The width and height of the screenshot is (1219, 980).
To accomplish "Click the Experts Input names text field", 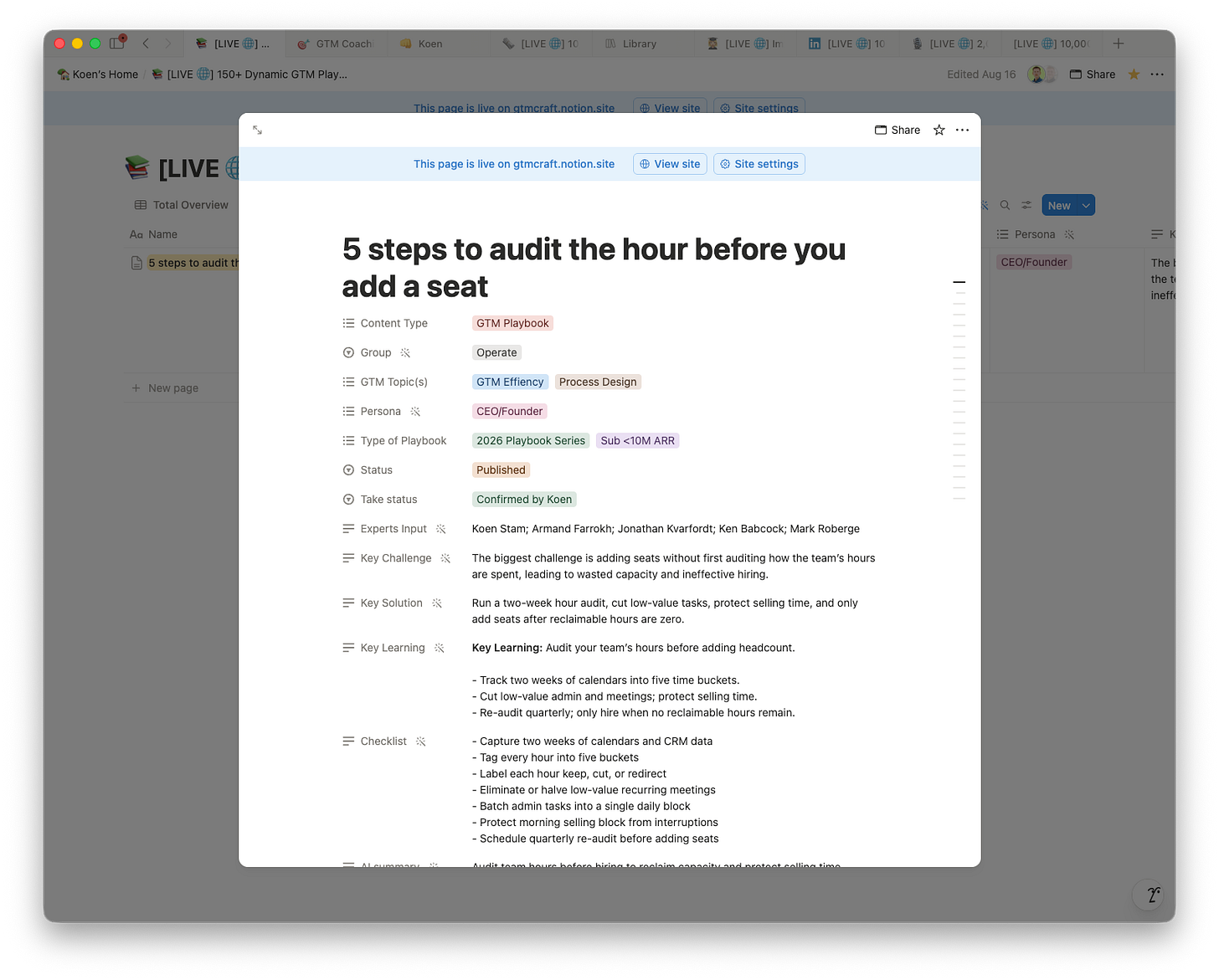I will (666, 528).
